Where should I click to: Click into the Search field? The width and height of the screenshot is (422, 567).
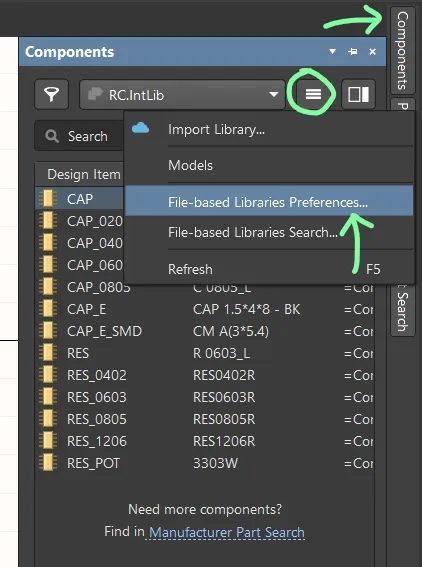click(79, 136)
